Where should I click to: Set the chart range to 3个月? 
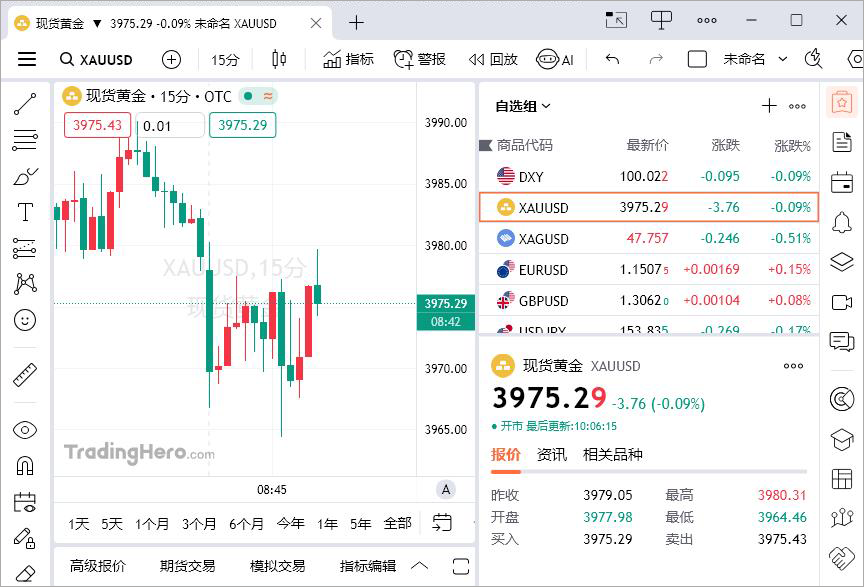(199, 523)
